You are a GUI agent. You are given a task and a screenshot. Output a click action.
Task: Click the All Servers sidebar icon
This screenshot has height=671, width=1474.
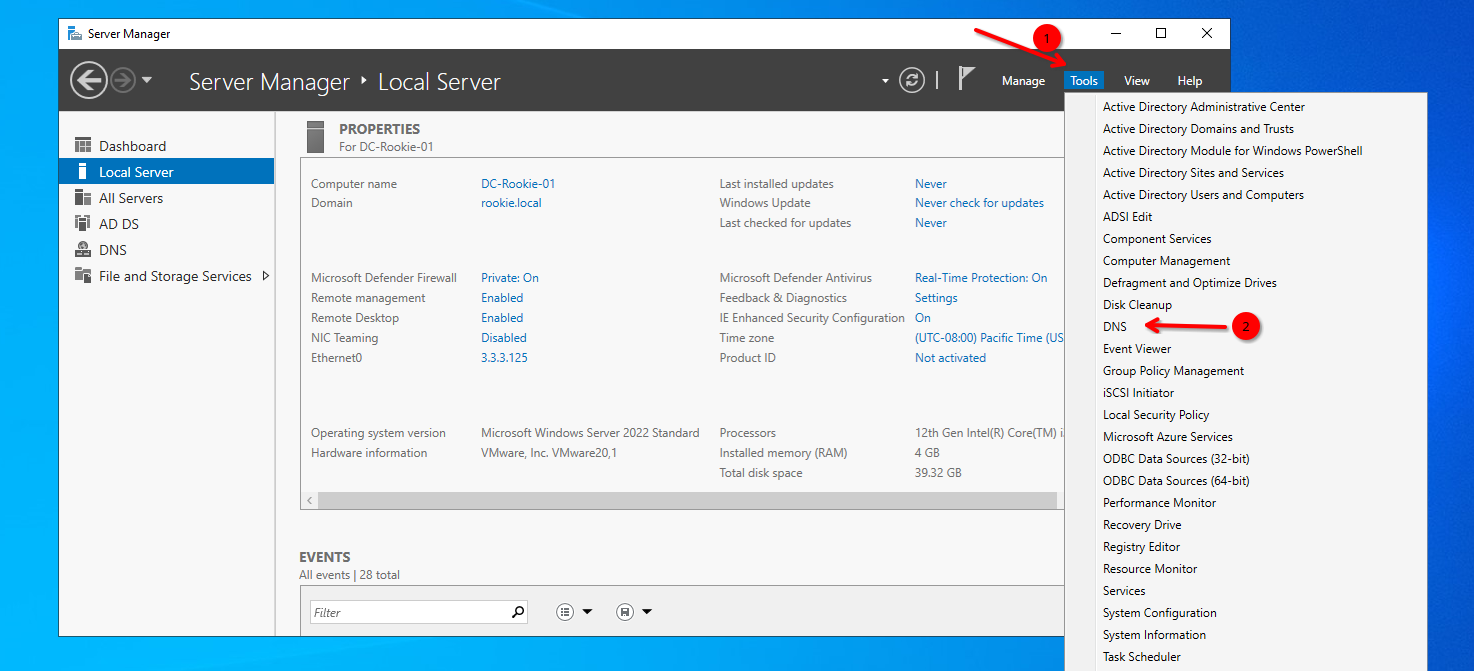pos(83,198)
